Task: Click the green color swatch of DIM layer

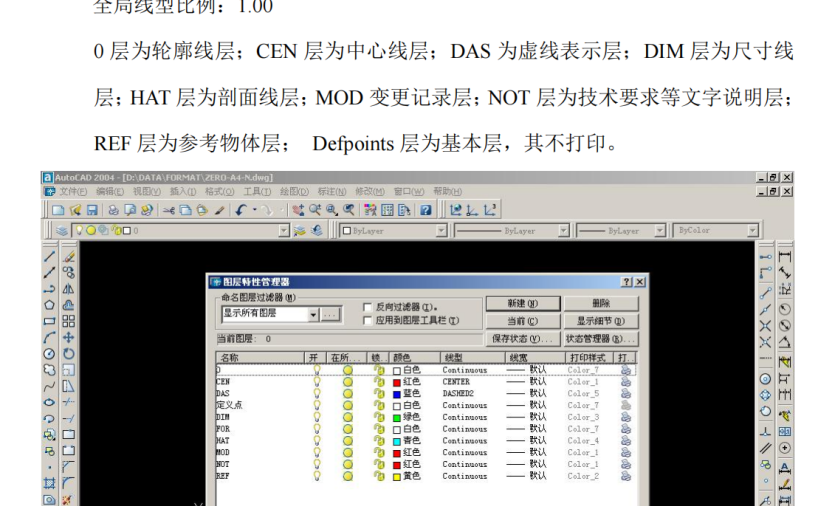Action: coord(397,417)
